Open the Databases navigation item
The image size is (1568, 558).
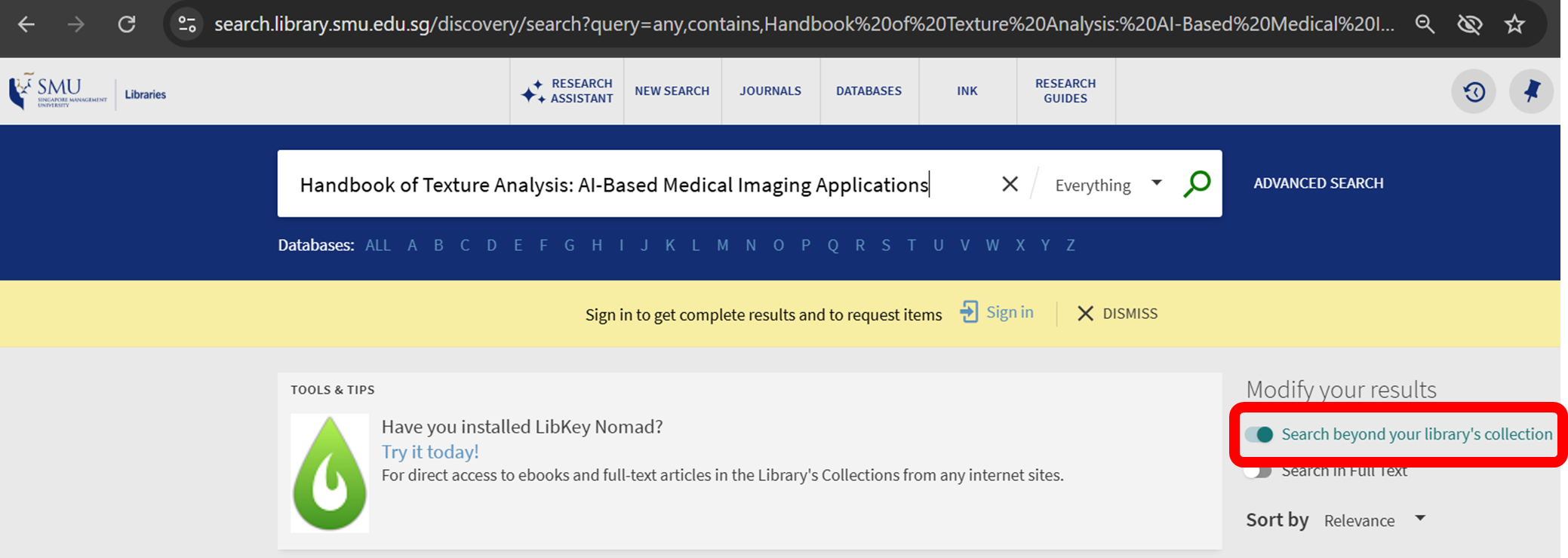point(869,91)
